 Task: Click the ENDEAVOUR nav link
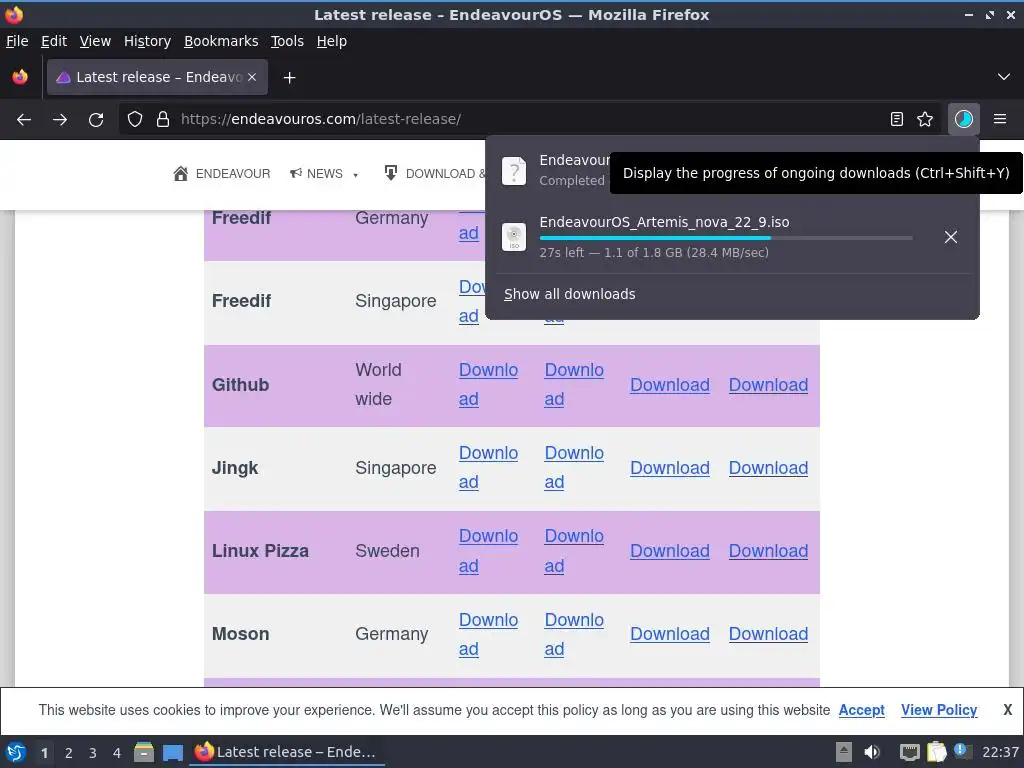[x=232, y=174]
